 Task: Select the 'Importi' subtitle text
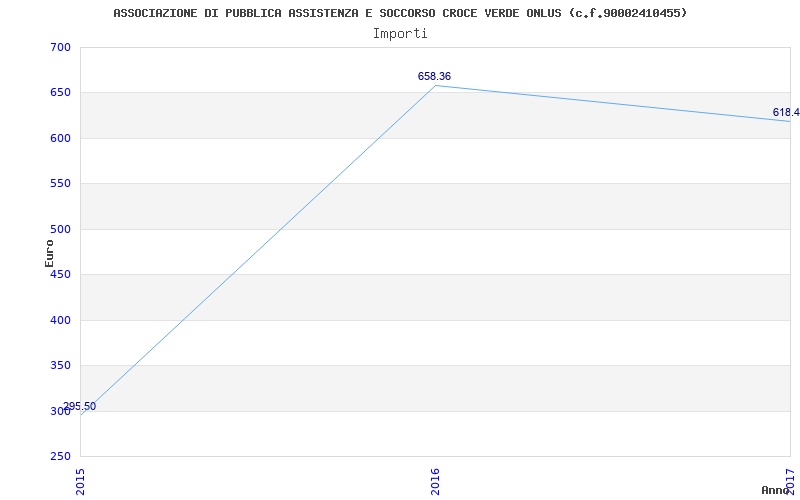pyautogui.click(x=400, y=34)
